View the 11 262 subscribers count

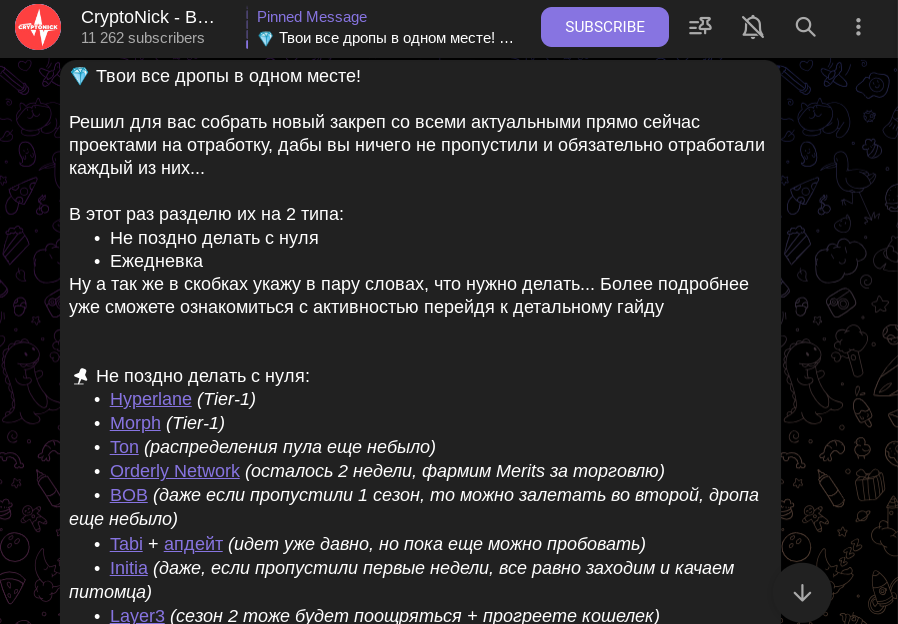142,38
